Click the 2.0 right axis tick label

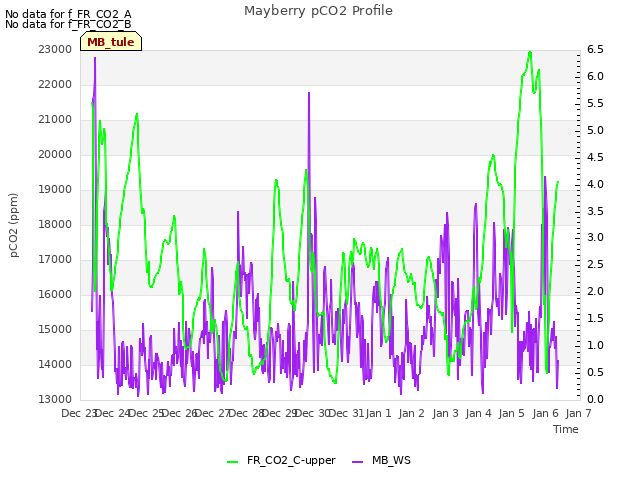tap(595, 291)
